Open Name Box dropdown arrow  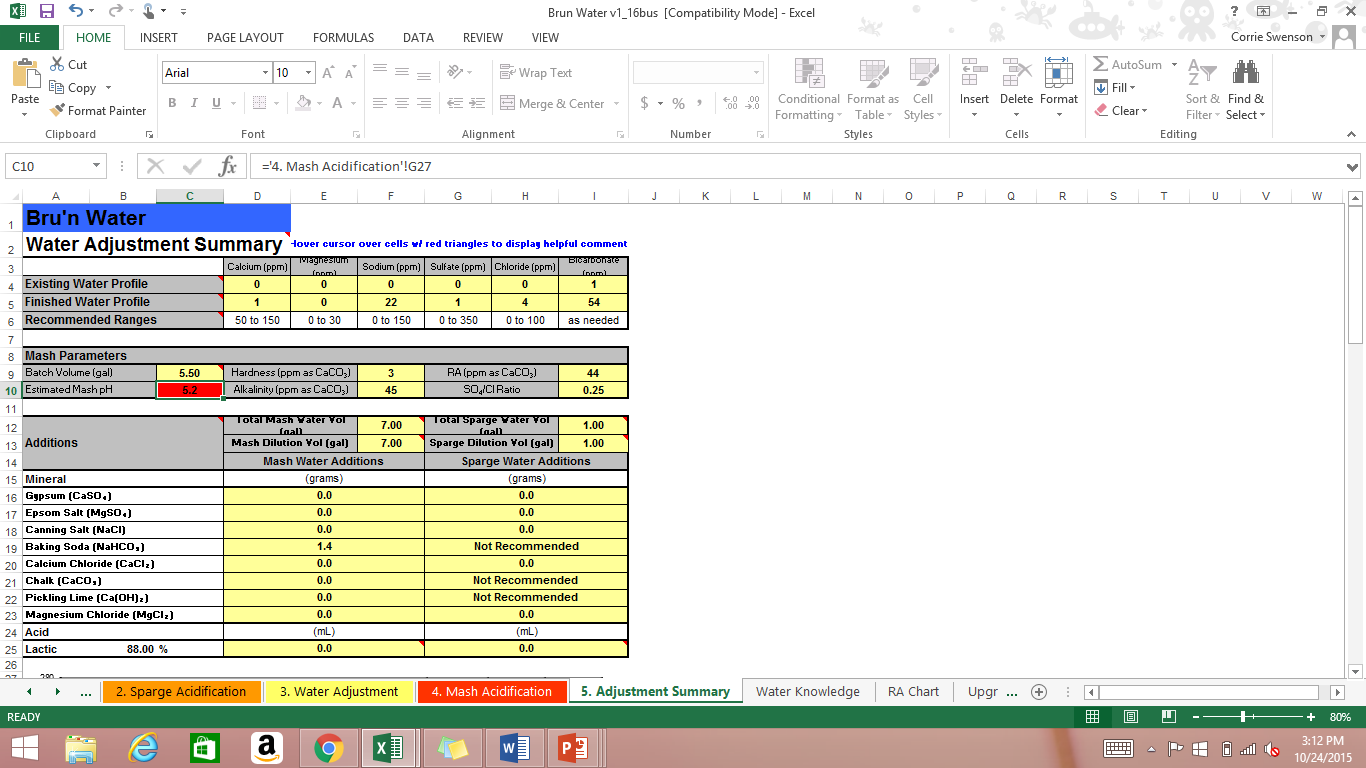coord(97,167)
